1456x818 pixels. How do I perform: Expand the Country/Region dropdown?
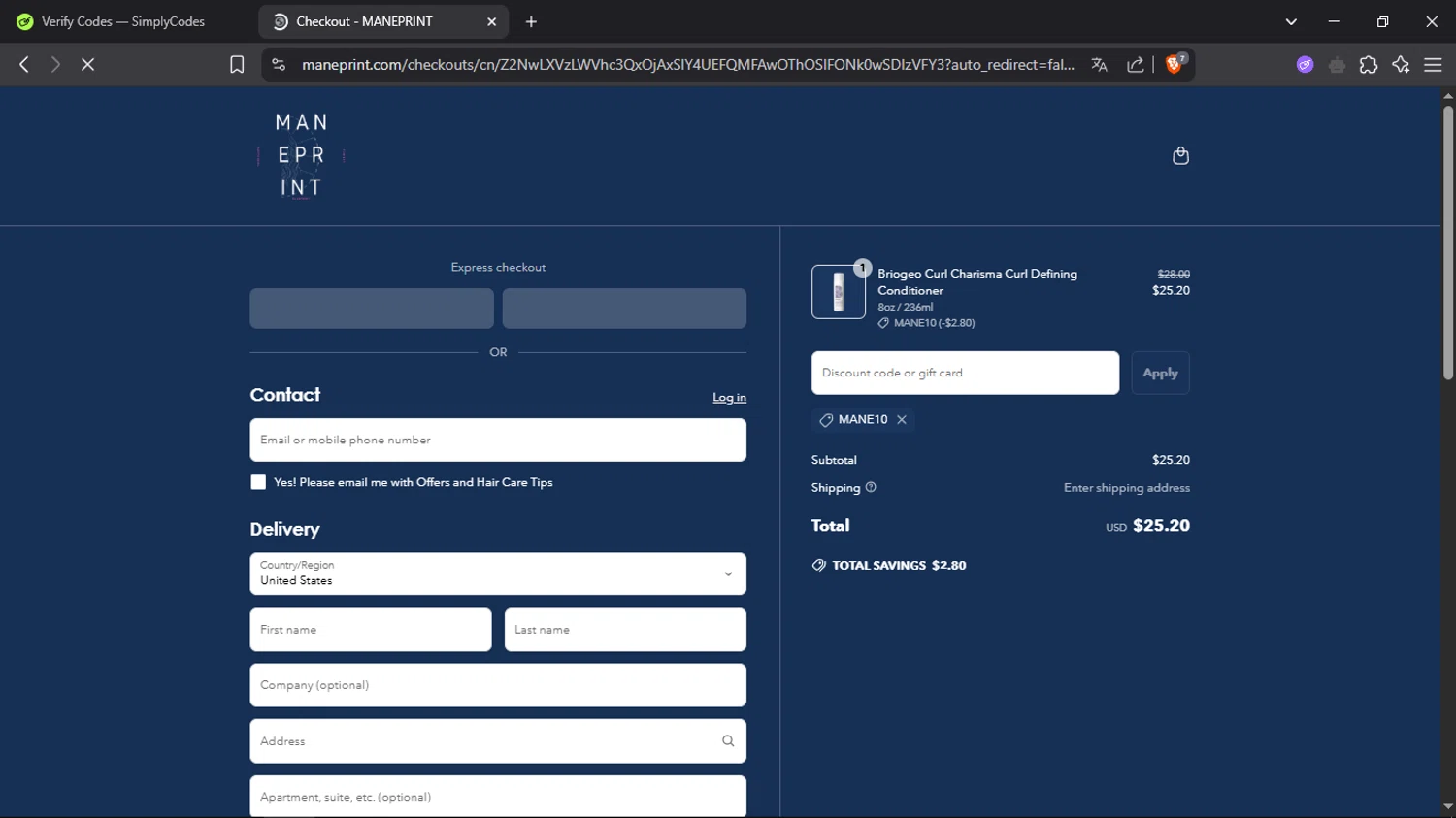coord(498,573)
